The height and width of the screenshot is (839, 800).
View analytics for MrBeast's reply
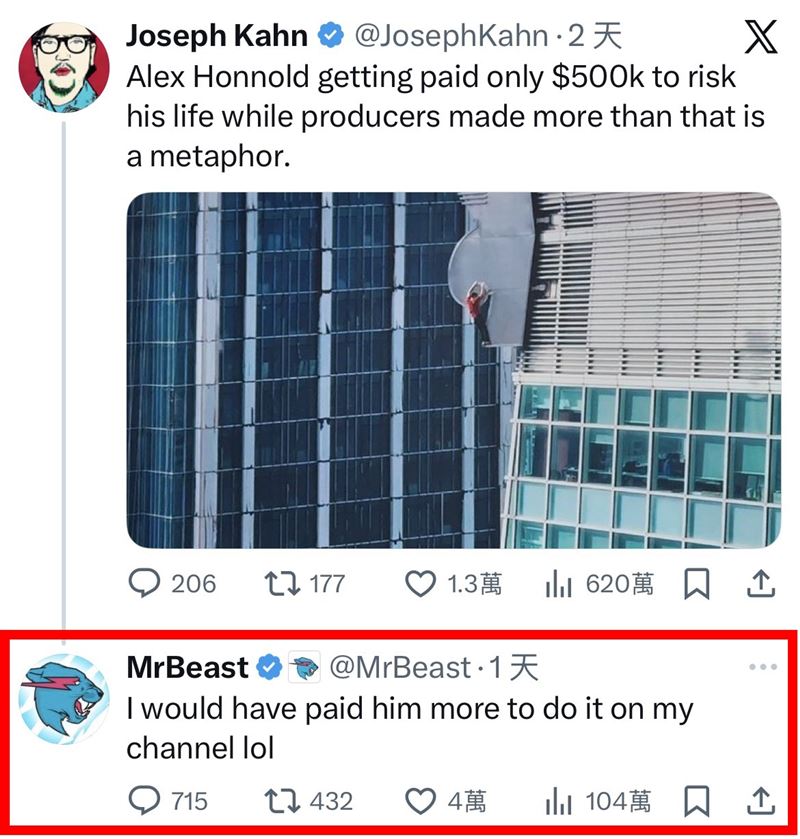pos(557,800)
